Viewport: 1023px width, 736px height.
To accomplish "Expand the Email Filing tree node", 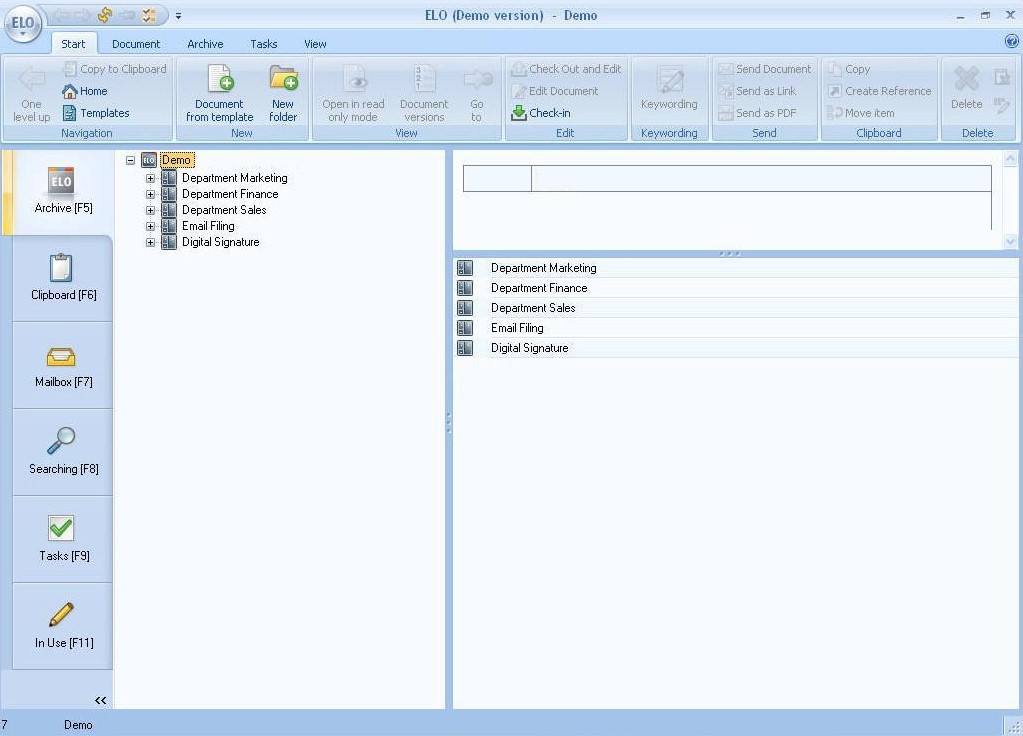I will pyautogui.click(x=150, y=226).
